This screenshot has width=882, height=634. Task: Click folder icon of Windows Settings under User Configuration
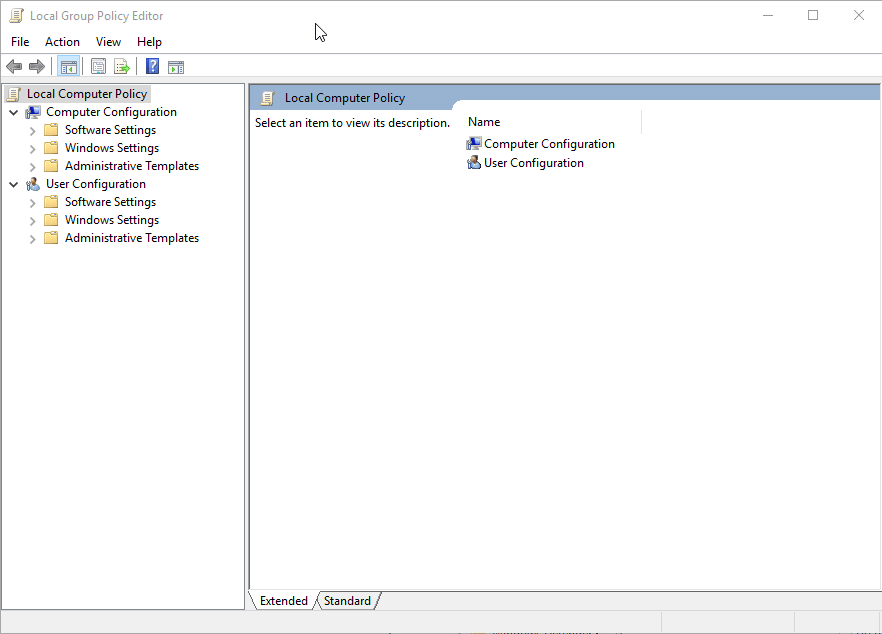tap(51, 220)
